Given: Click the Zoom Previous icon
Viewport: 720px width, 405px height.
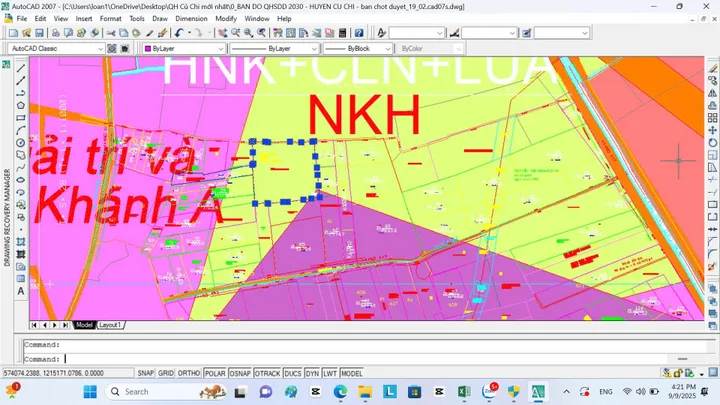Looking at the screenshot, I should 261,33.
